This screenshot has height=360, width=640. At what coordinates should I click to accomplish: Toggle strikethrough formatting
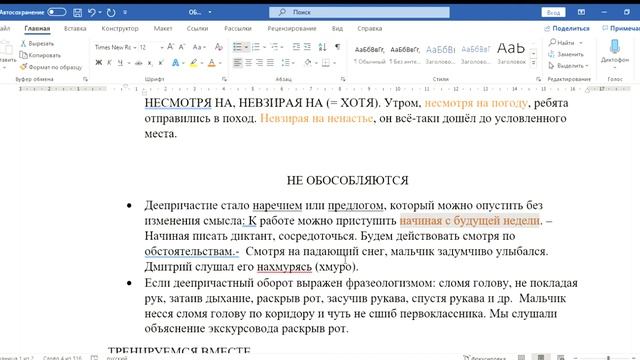tap(139, 63)
